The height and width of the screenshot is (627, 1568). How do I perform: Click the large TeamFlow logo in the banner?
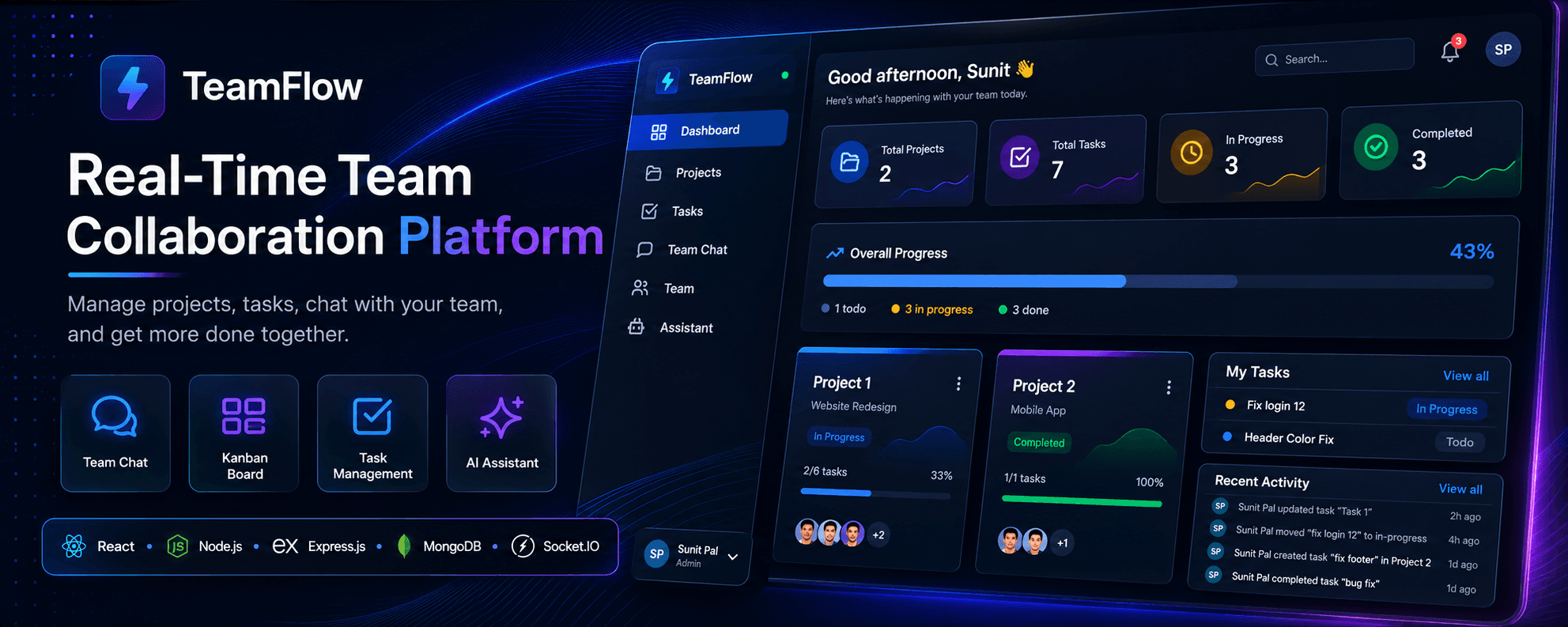tap(133, 87)
